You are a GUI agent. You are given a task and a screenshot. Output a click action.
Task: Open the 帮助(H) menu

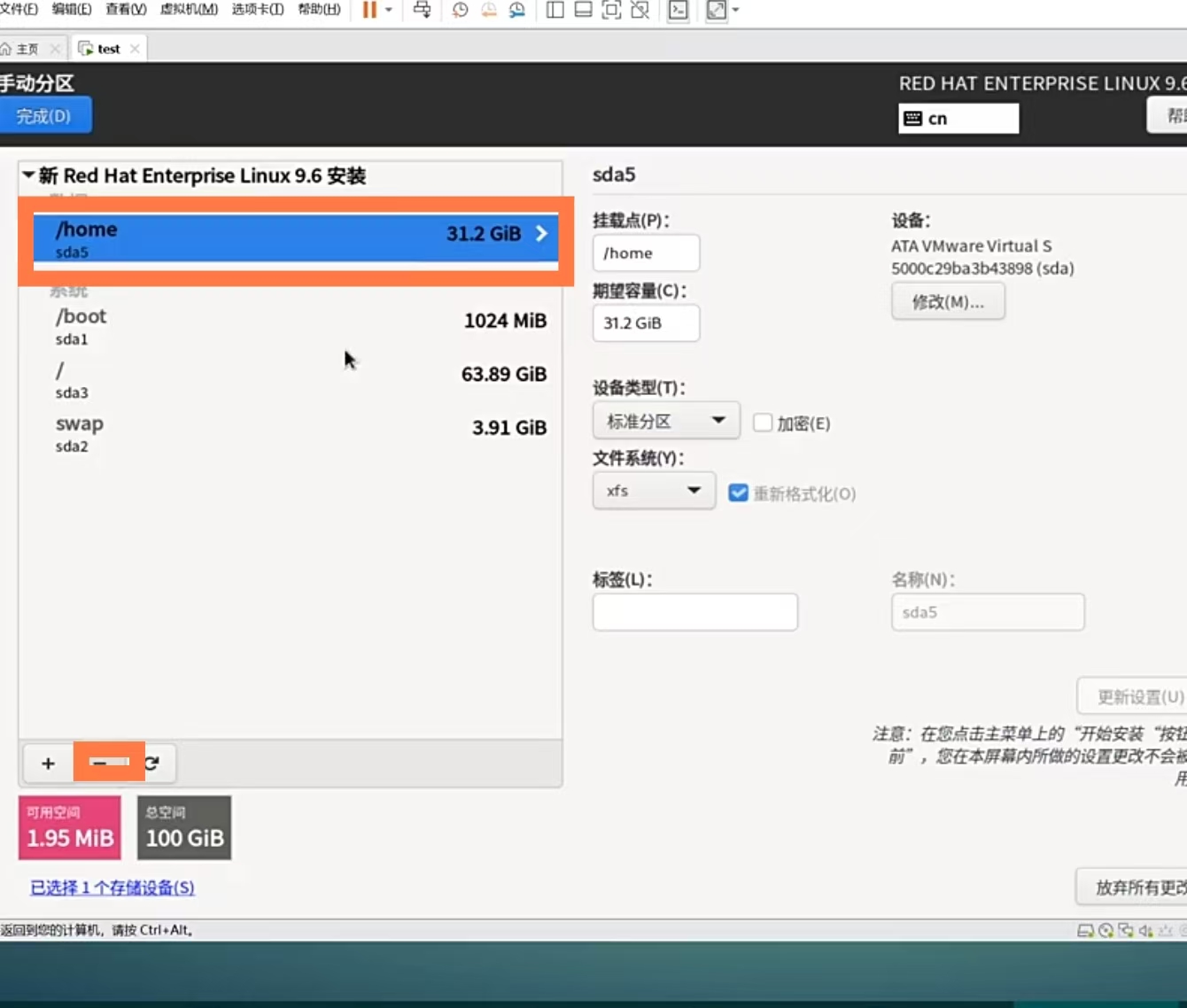click(x=319, y=9)
